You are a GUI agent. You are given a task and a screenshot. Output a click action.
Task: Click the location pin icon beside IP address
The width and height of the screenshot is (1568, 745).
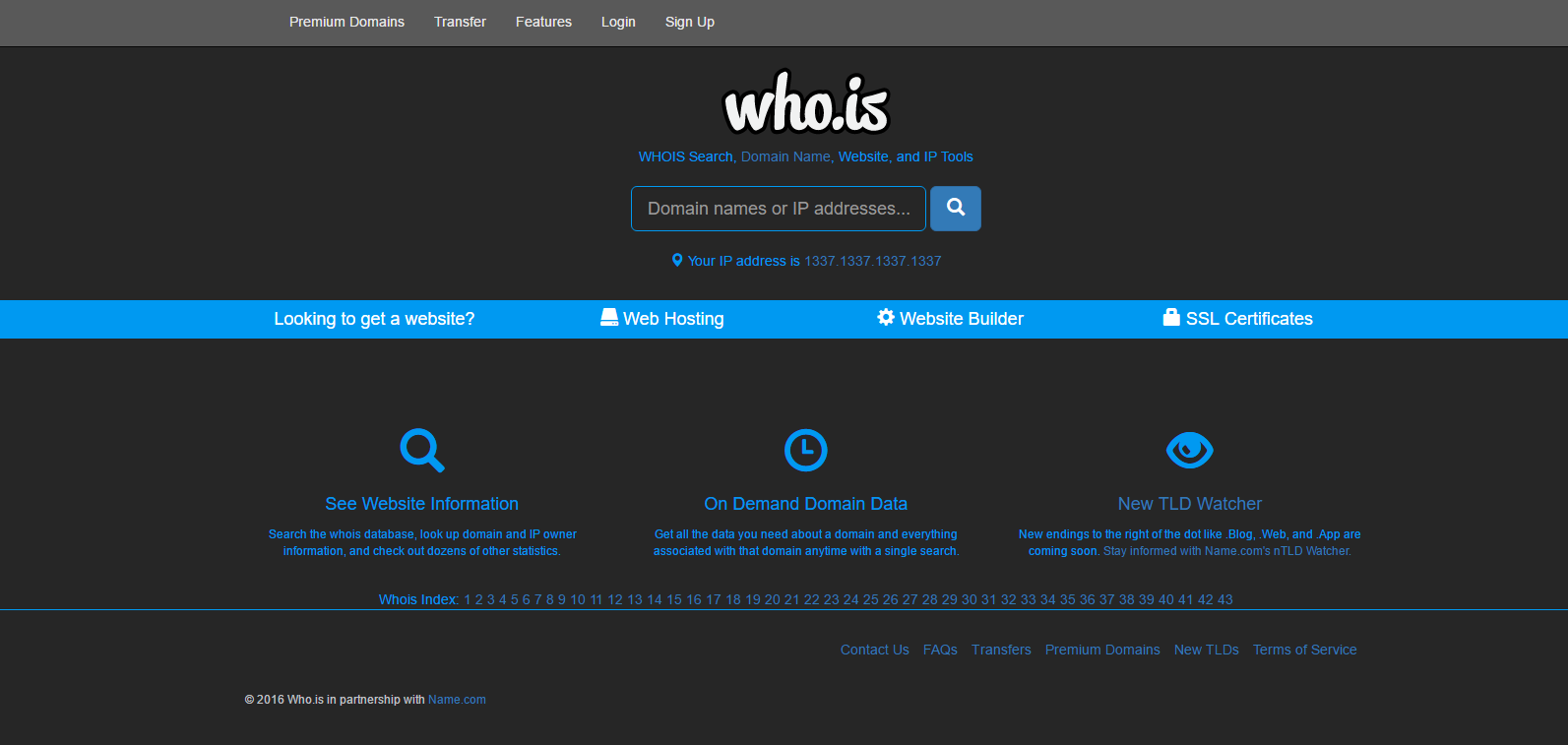pyautogui.click(x=677, y=261)
